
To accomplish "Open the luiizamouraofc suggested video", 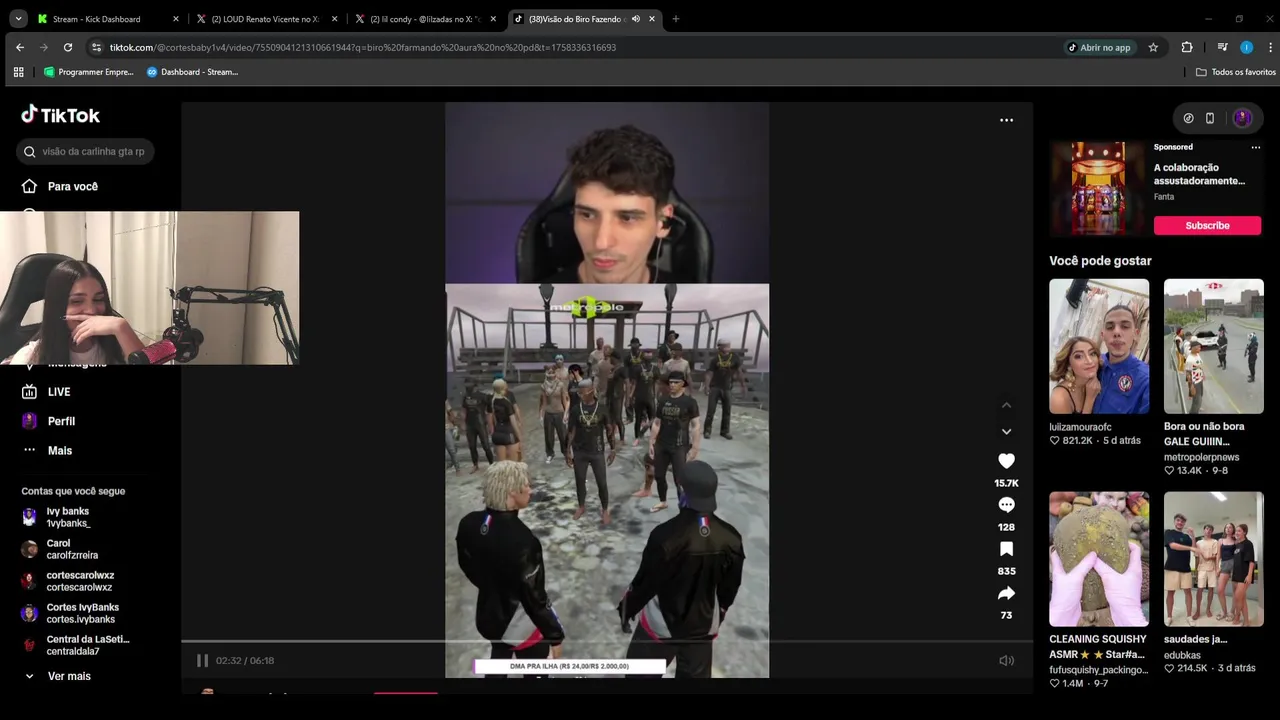I will click(x=1099, y=346).
